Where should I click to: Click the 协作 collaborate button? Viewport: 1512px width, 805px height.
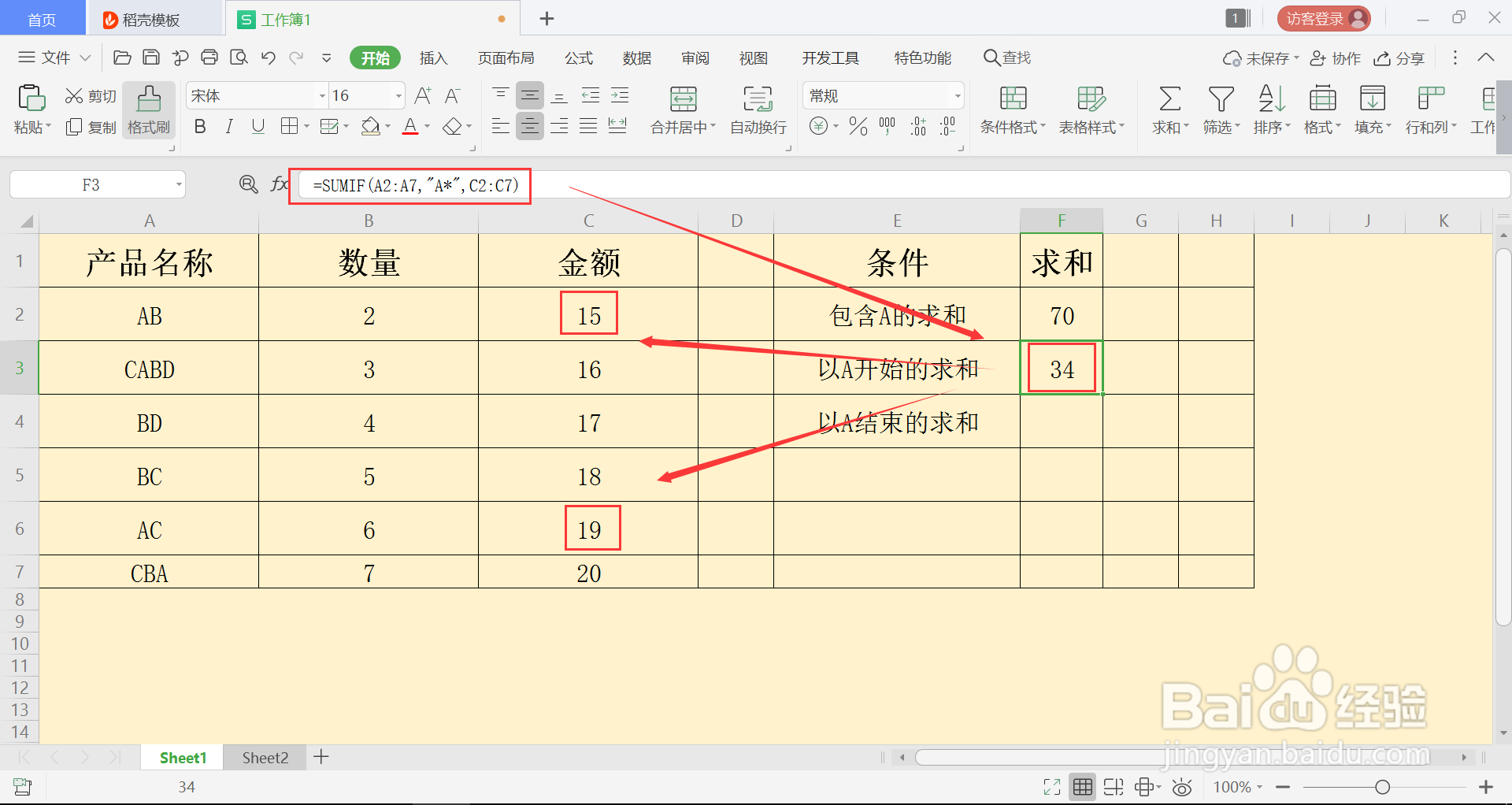pos(1336,58)
